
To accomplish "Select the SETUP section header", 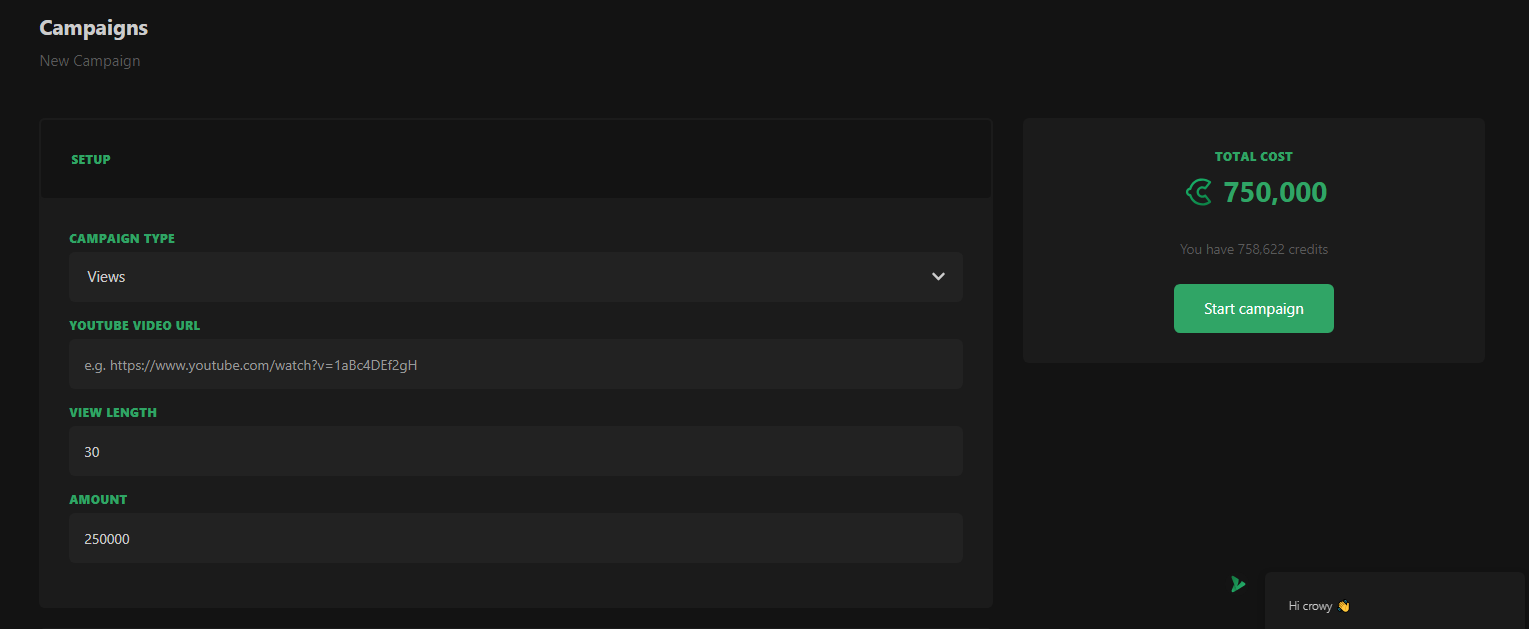I will click(x=91, y=160).
